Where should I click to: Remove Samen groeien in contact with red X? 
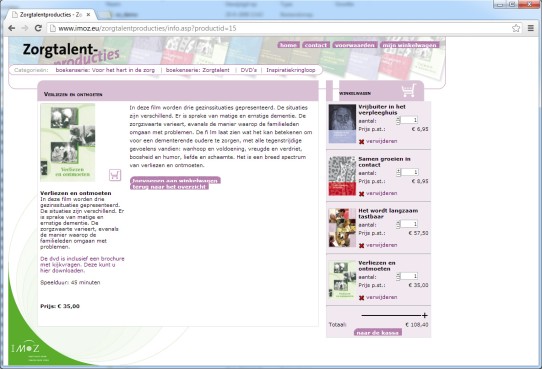(x=362, y=194)
